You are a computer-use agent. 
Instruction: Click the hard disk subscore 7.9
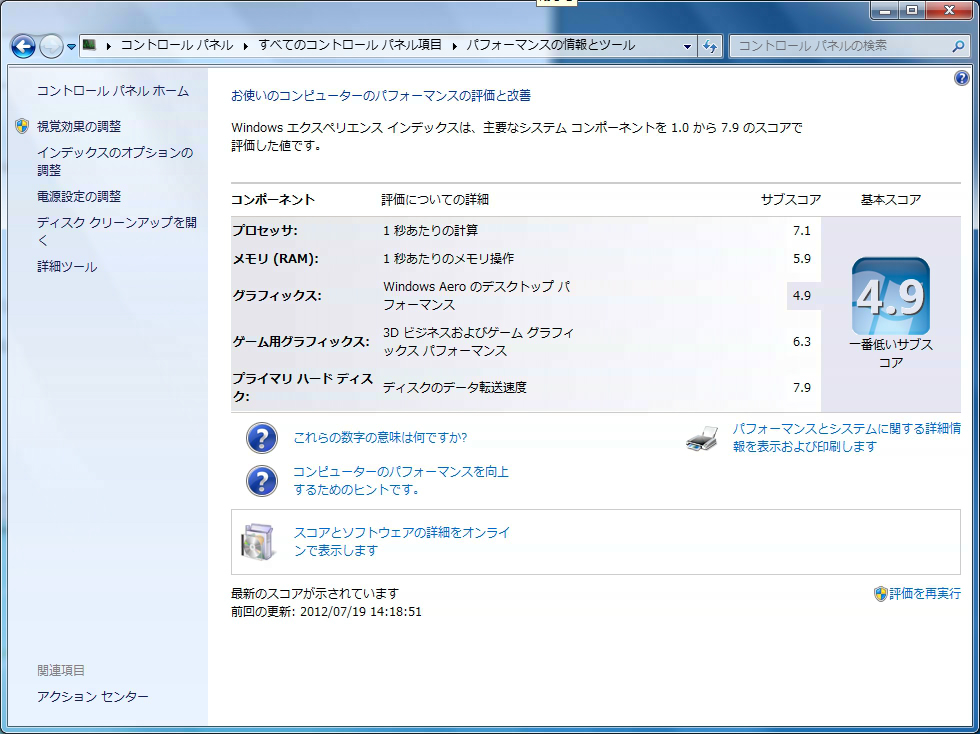pos(802,388)
